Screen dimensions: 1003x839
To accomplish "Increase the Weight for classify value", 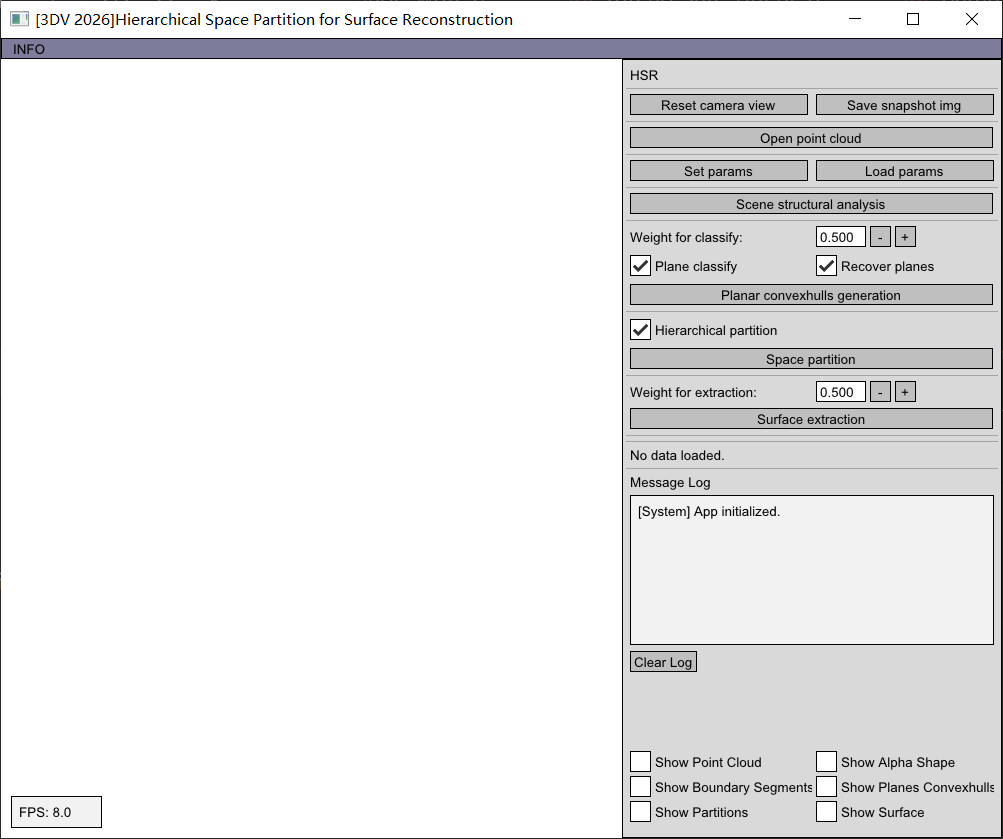I will [904, 236].
